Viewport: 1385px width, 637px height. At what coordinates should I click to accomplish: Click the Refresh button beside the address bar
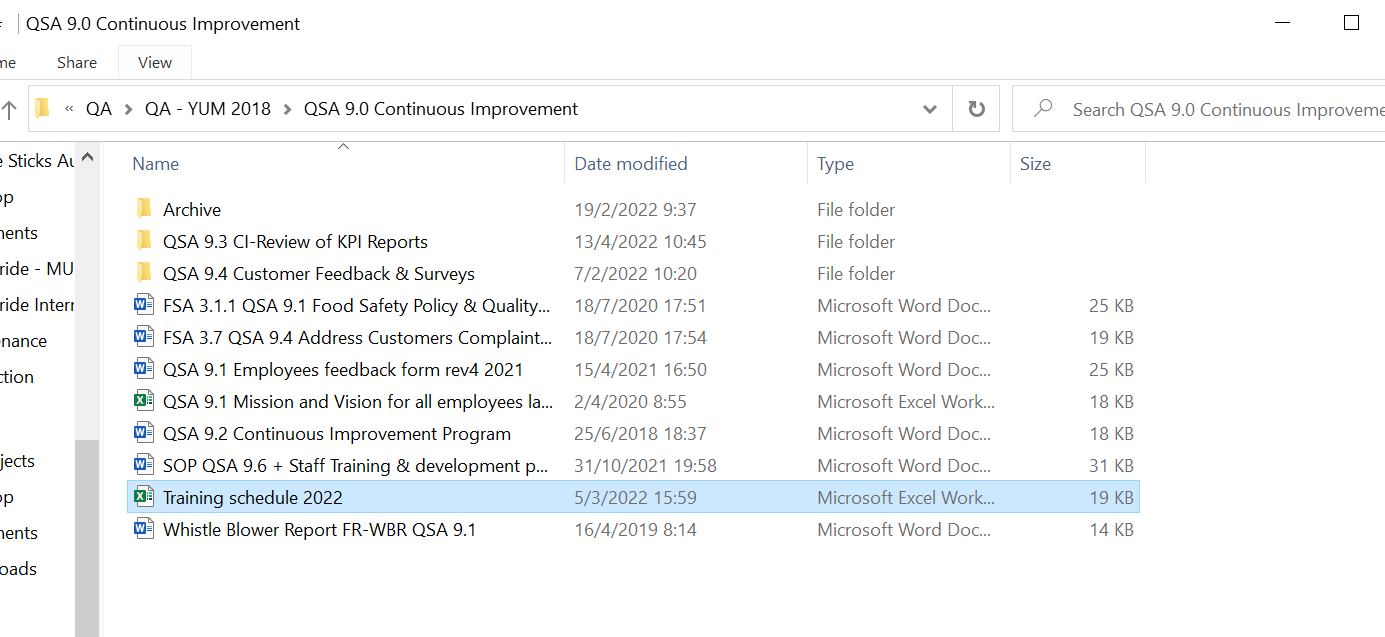click(x=976, y=109)
